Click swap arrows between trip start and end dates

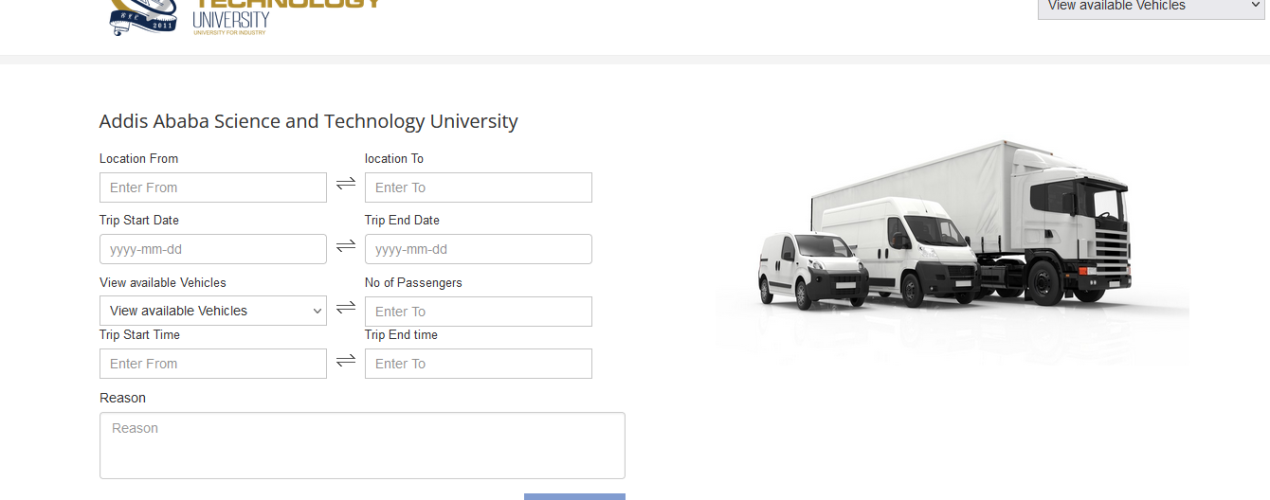[x=346, y=245]
